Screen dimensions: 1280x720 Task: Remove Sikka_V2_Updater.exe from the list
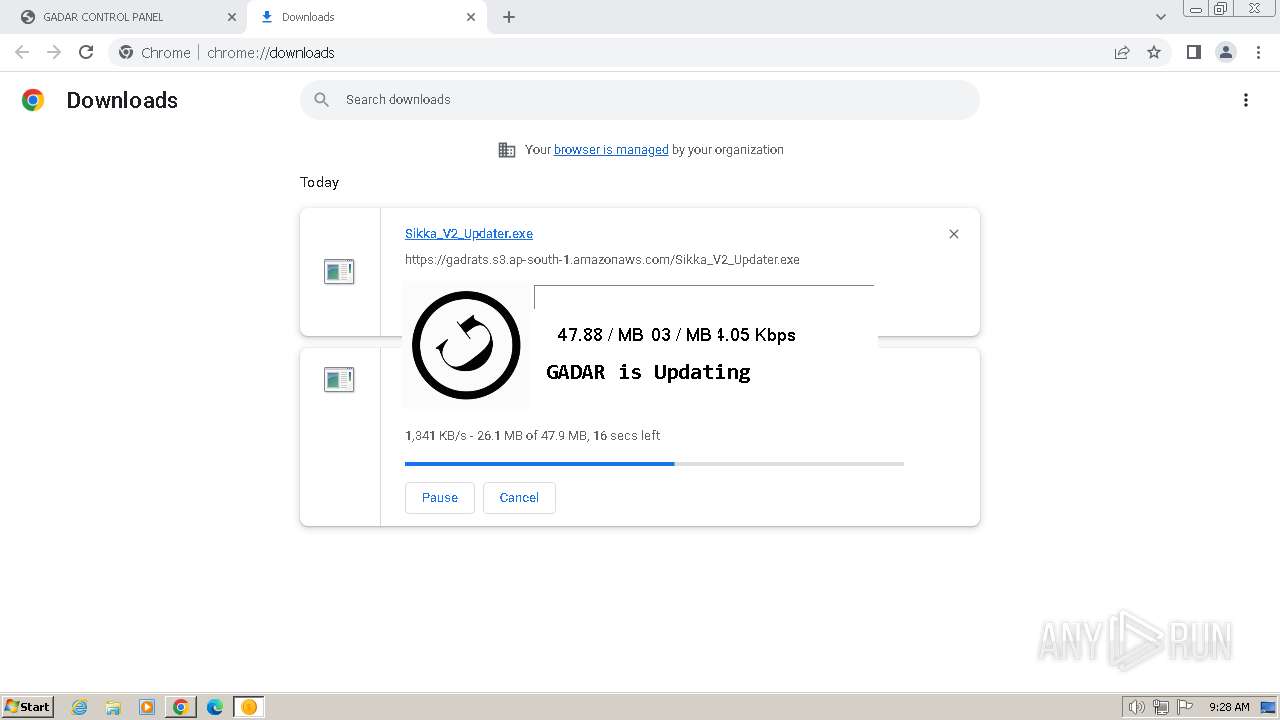coord(954,234)
